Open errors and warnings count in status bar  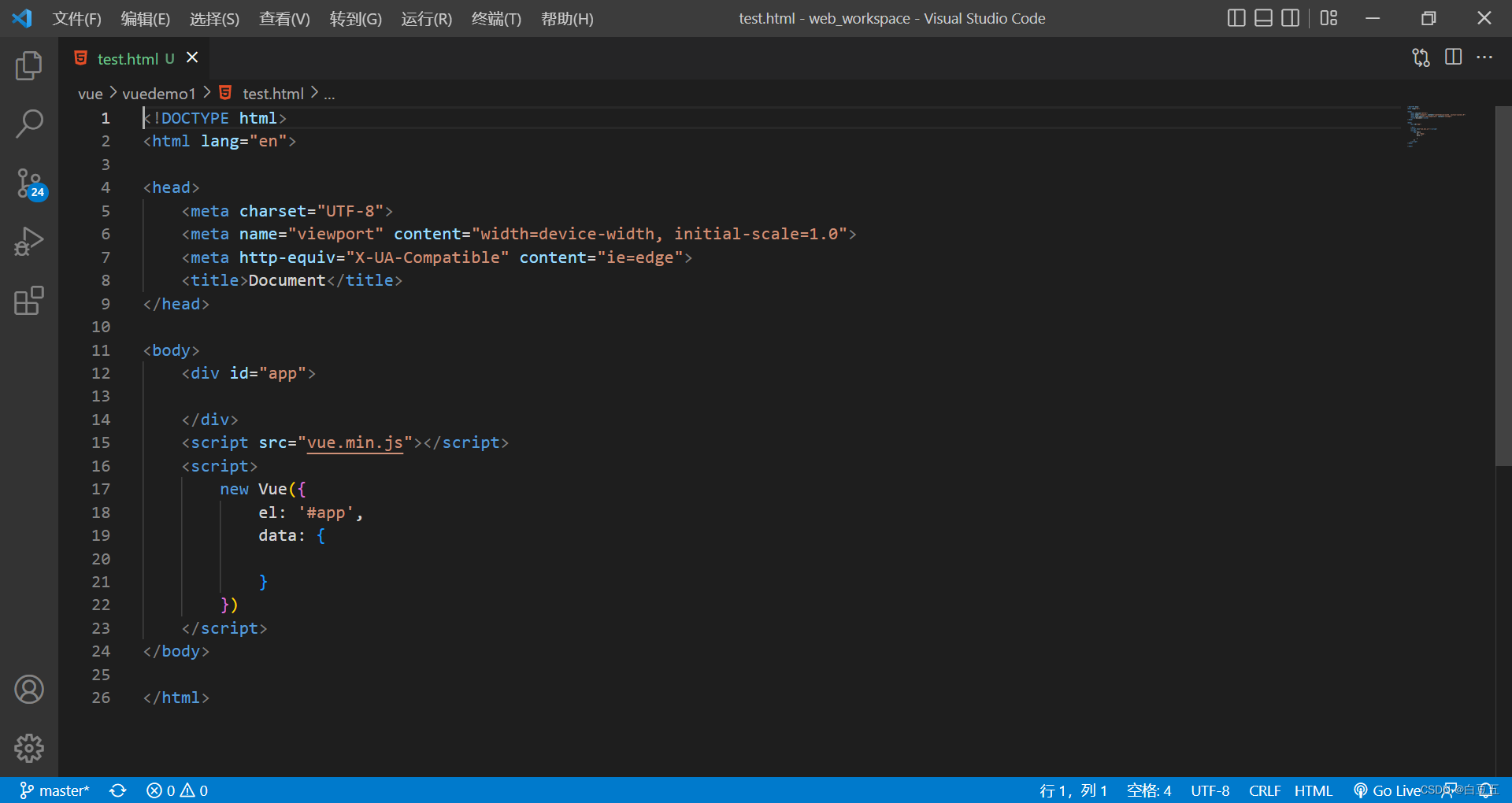tap(177, 790)
